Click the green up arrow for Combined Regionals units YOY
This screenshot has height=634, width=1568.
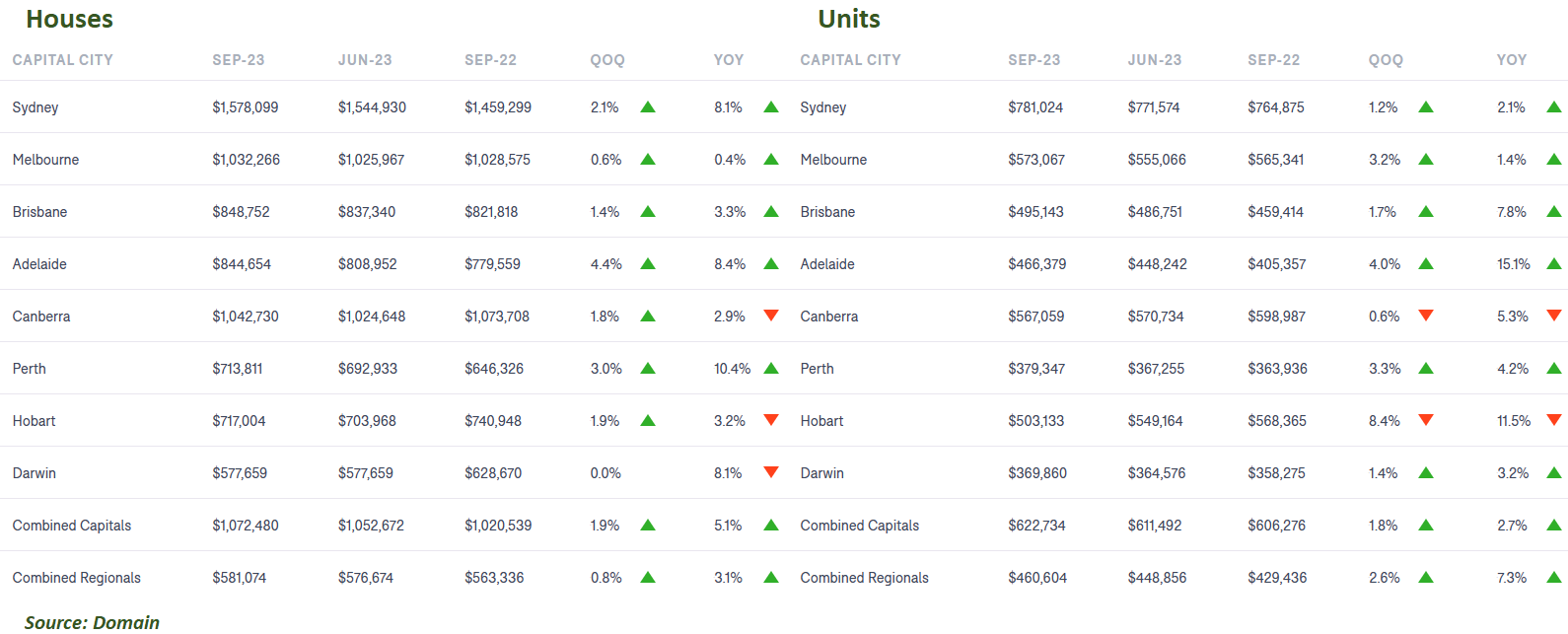(x=1554, y=577)
